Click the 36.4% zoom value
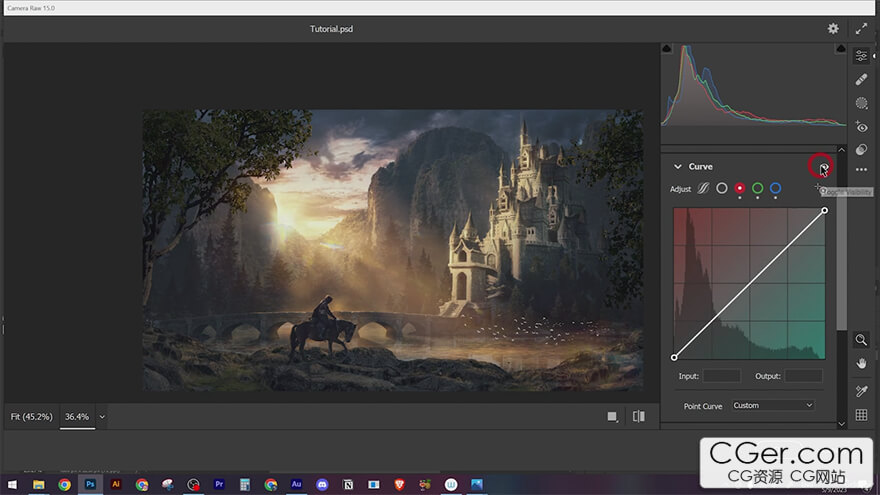This screenshot has width=880, height=495. (x=77, y=417)
